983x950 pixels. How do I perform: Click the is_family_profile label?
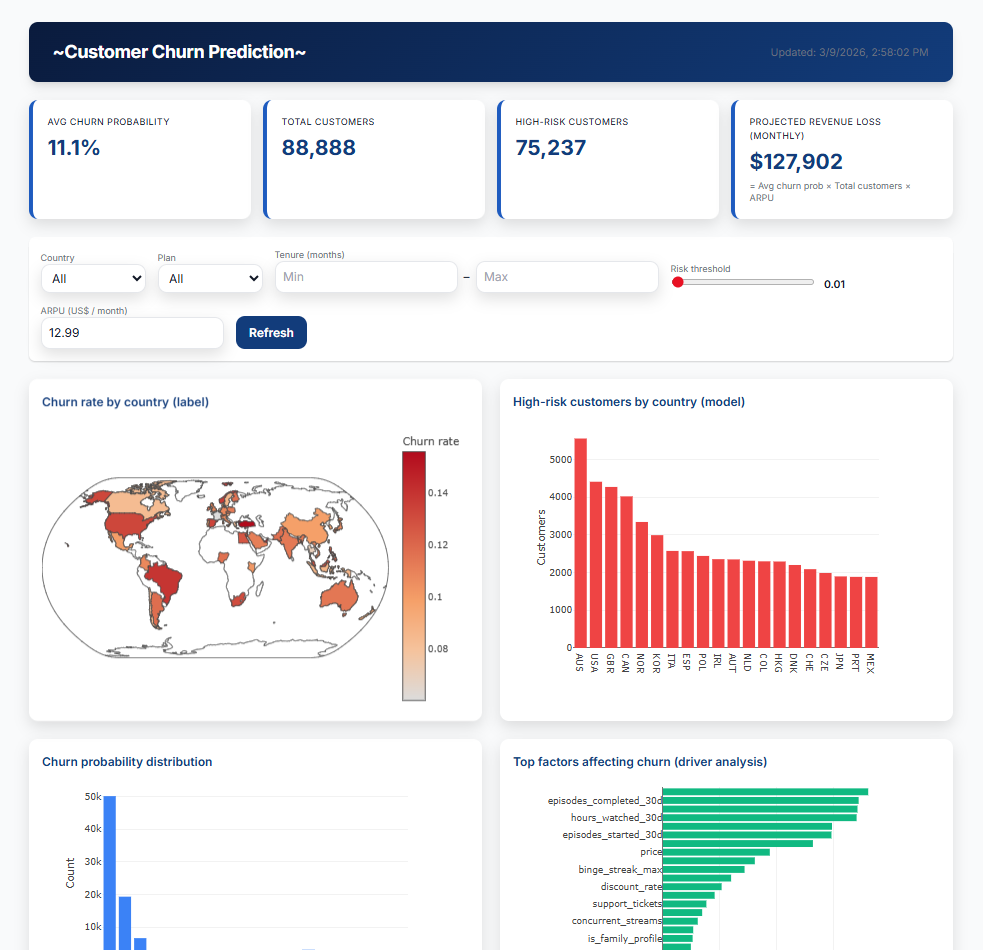point(624,939)
